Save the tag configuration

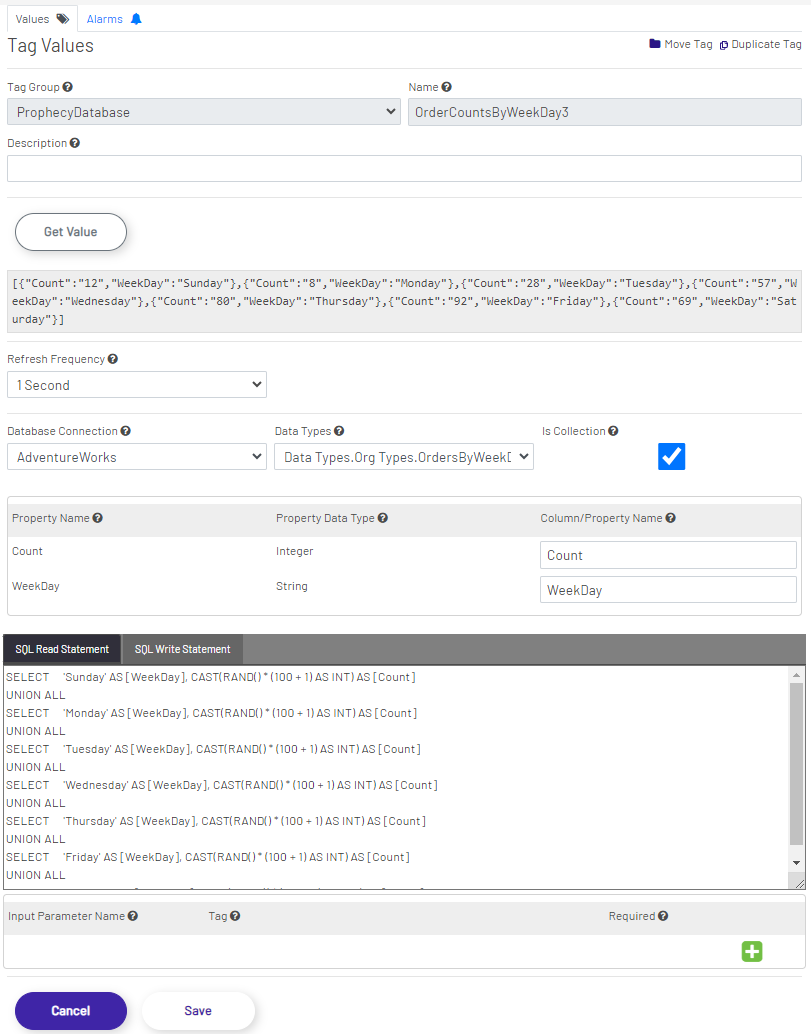[197, 1011]
